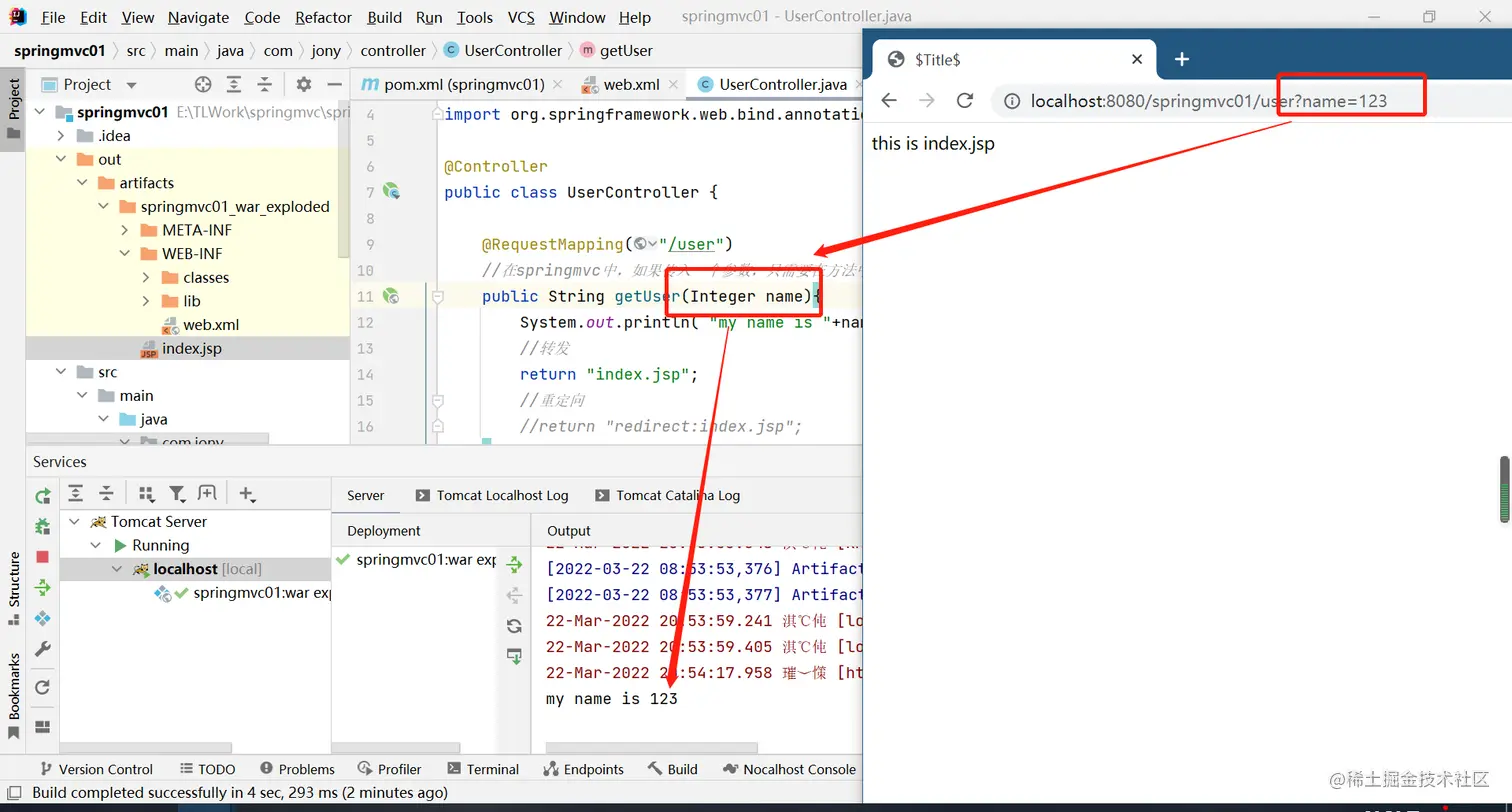This screenshot has height=812, width=1512.
Task: Open the Refactor menu
Action: point(324,18)
